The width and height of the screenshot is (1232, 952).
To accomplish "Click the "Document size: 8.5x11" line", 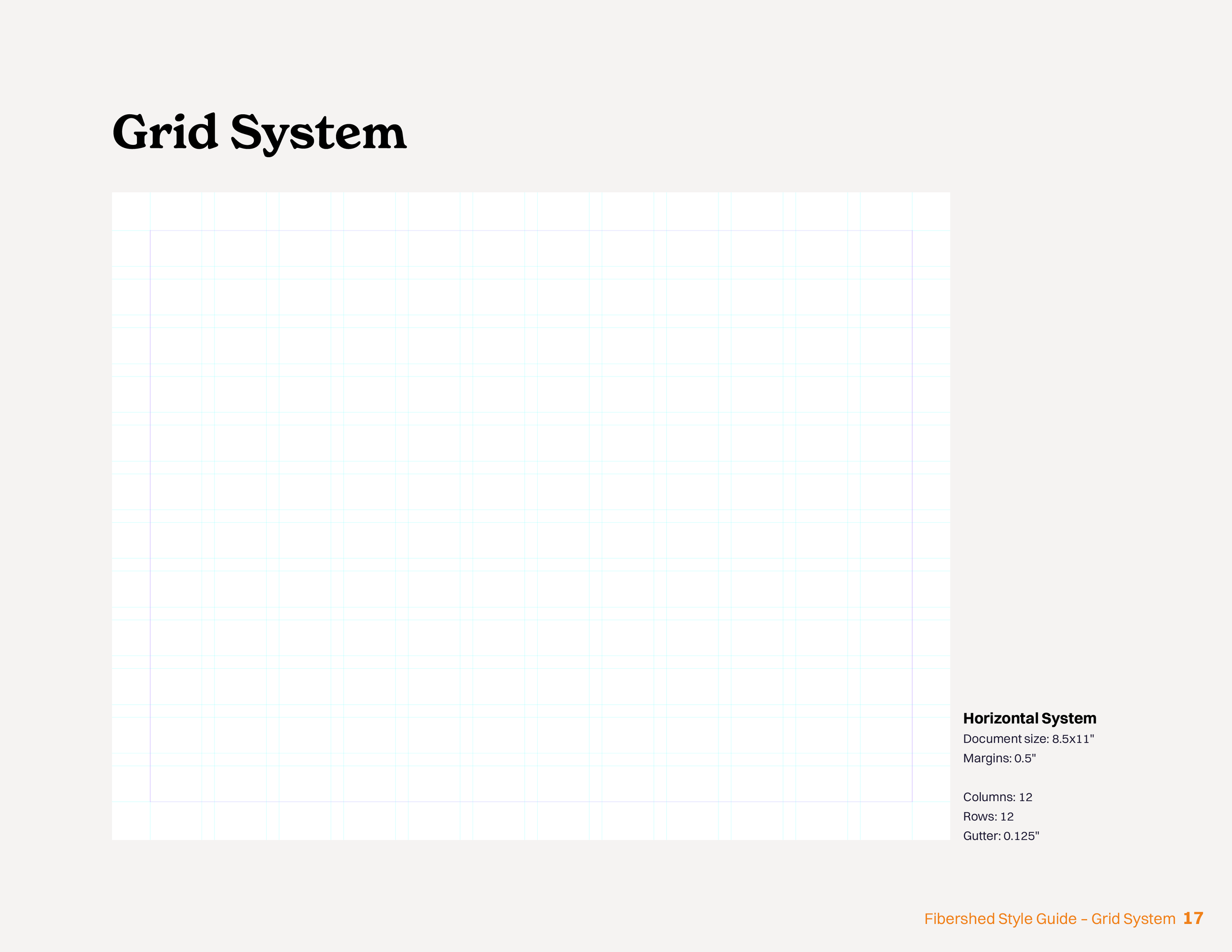I will (x=1028, y=739).
